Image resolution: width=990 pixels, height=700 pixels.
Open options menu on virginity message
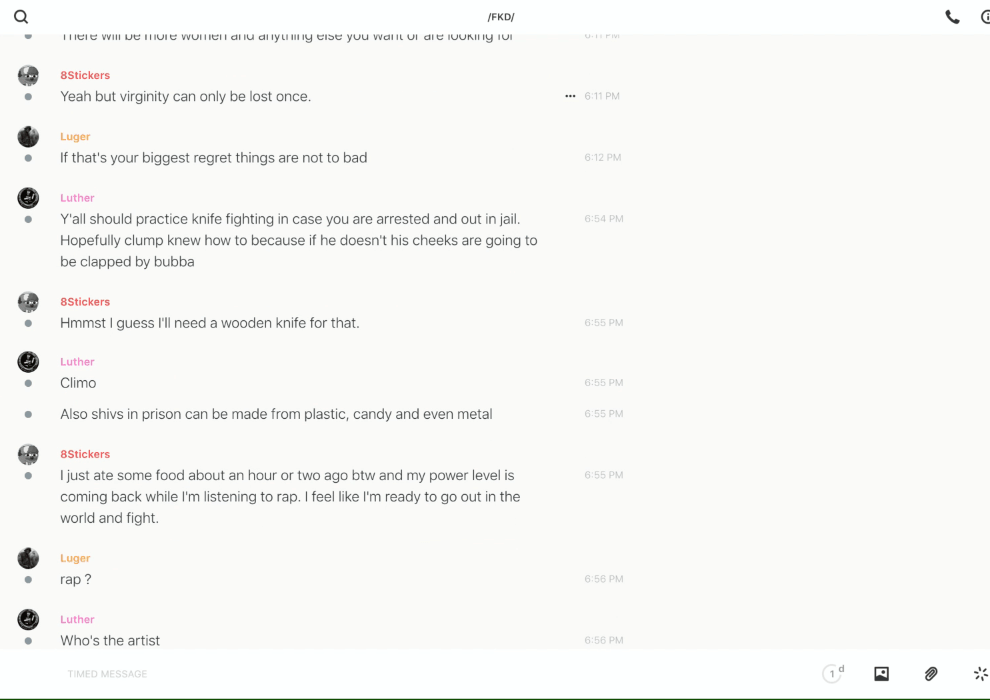point(570,96)
